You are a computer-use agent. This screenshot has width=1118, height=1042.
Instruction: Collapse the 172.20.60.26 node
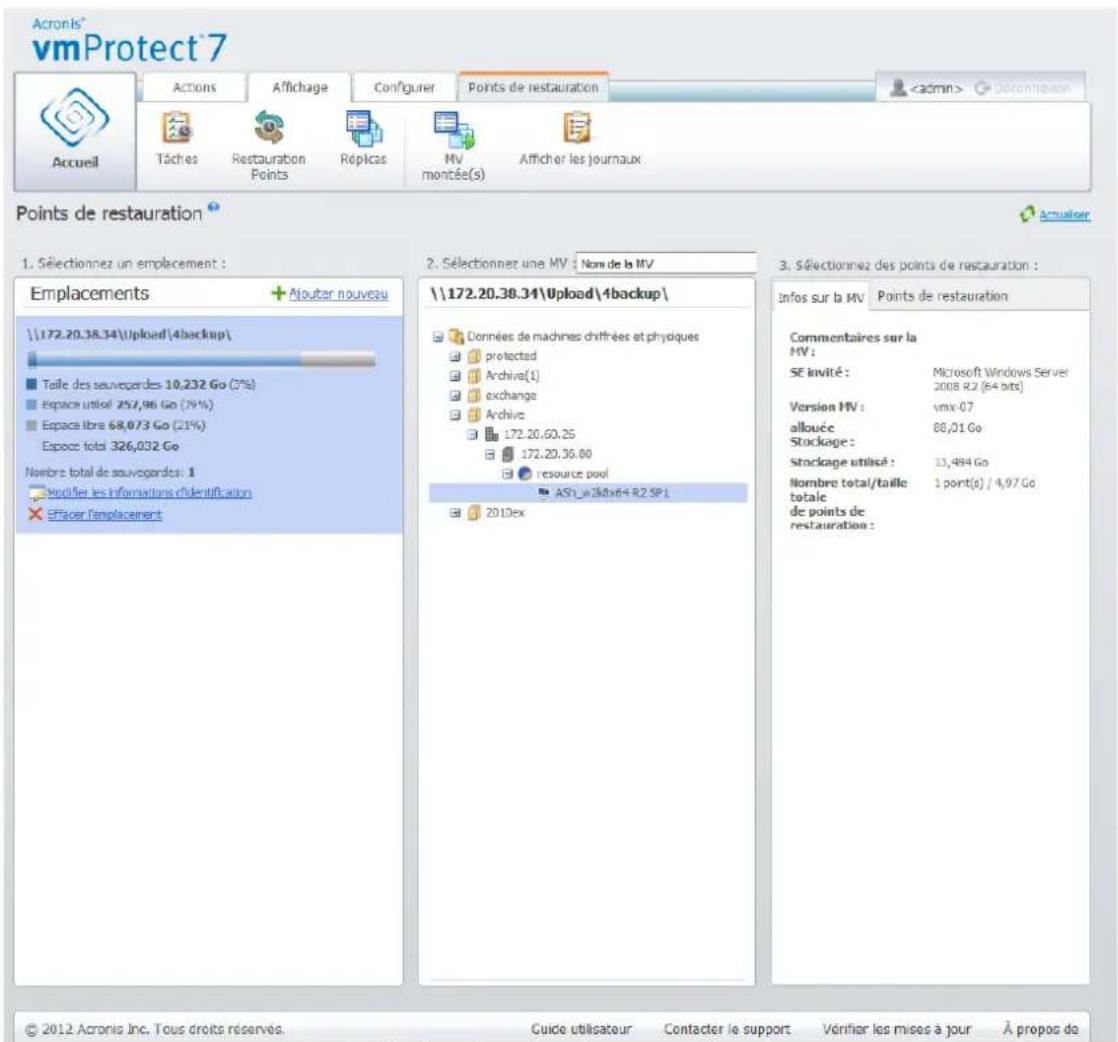click(473, 434)
